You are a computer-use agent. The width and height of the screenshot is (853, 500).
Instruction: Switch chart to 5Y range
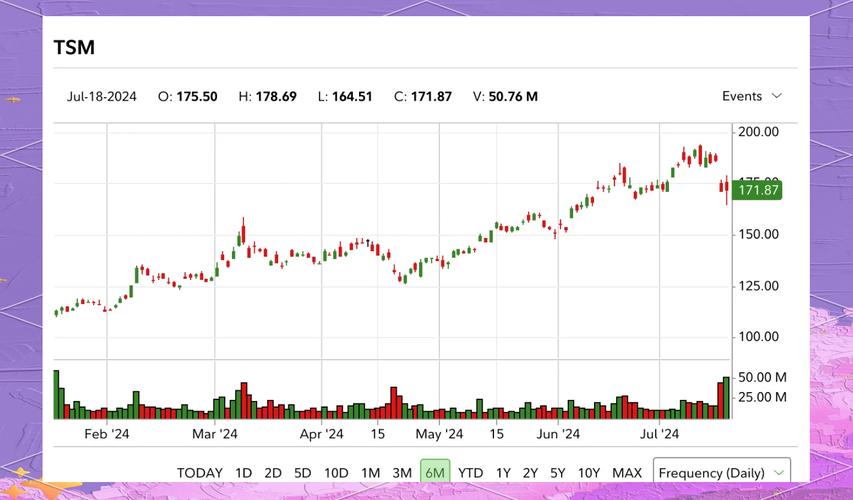click(x=558, y=473)
